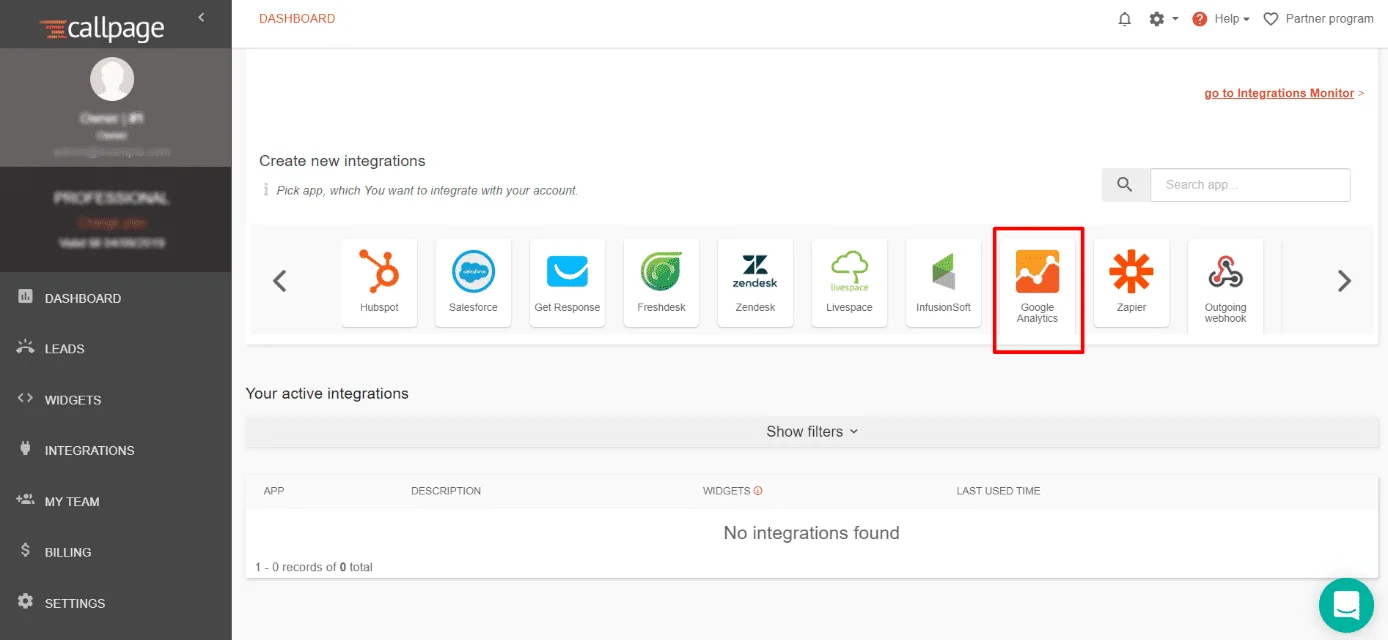Click the info icon beside Pick app hint

tap(266, 190)
